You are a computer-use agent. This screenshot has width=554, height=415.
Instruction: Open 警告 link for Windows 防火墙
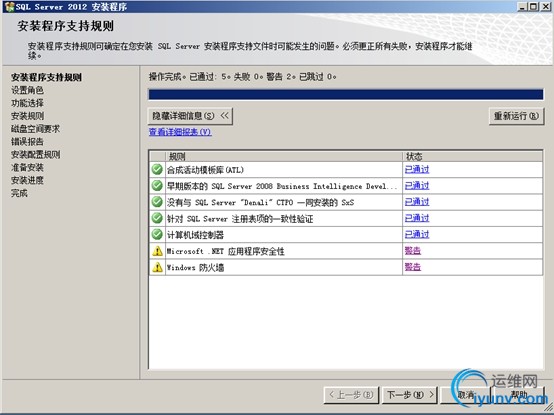tap(413, 267)
